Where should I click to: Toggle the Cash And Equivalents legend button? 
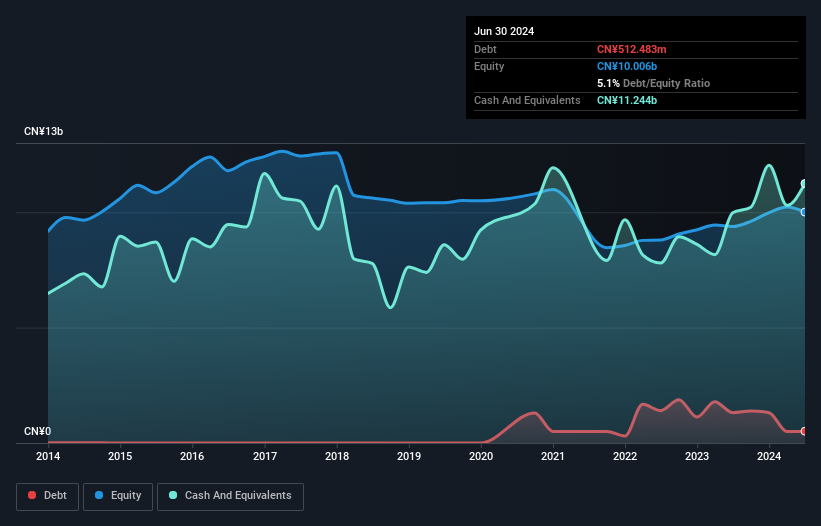pos(230,496)
